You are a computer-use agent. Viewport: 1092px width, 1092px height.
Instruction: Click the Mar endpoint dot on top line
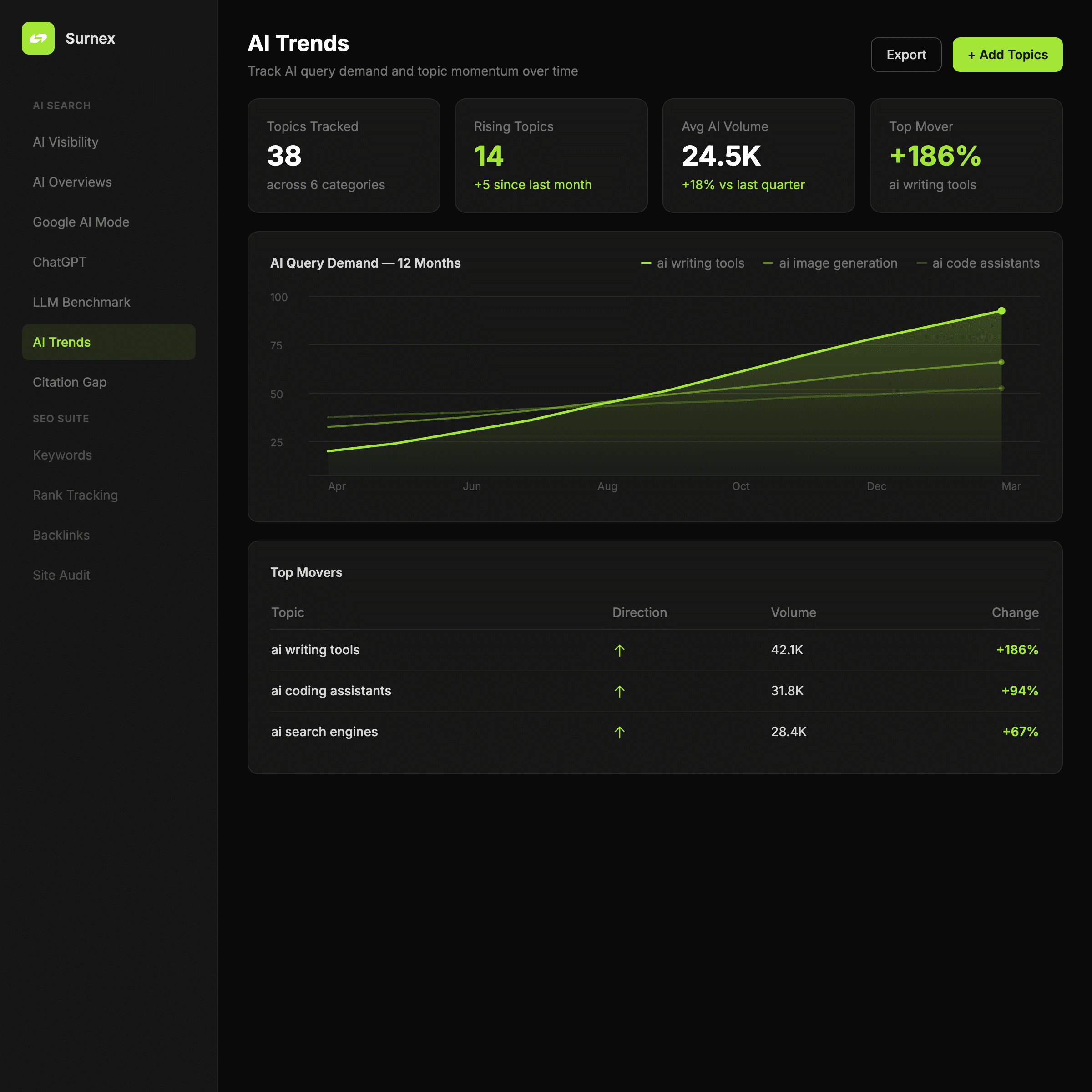pyautogui.click(x=1001, y=311)
